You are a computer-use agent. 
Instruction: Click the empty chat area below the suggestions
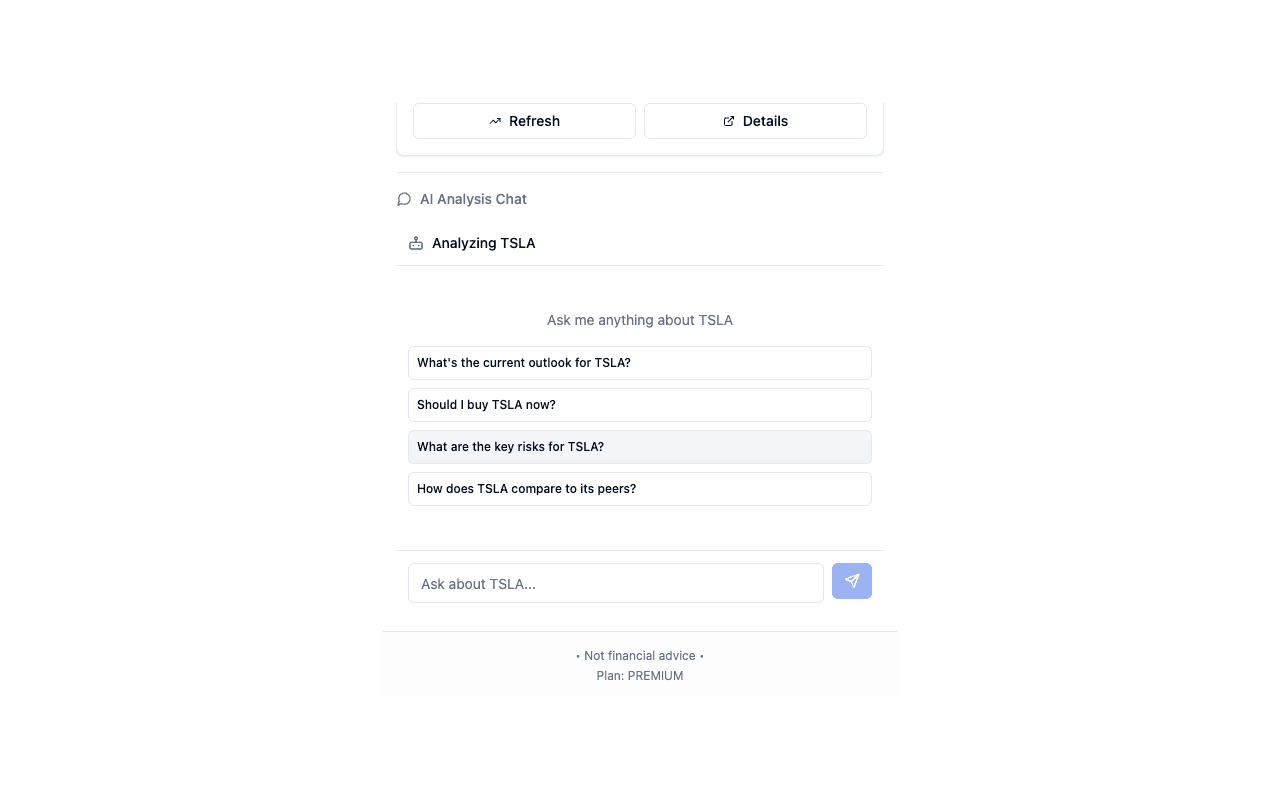[640, 528]
